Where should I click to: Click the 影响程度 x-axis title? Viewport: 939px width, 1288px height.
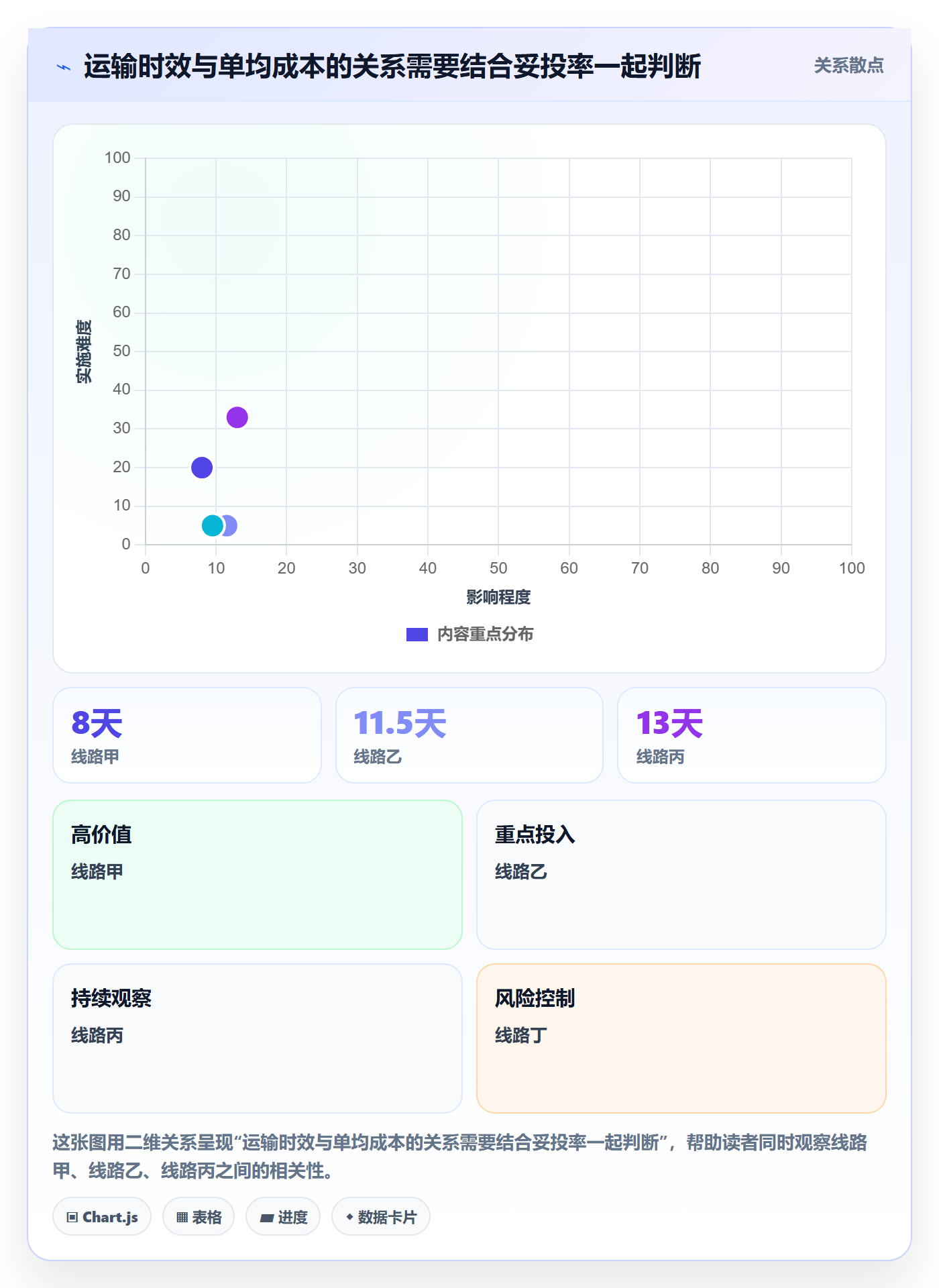coord(498,597)
